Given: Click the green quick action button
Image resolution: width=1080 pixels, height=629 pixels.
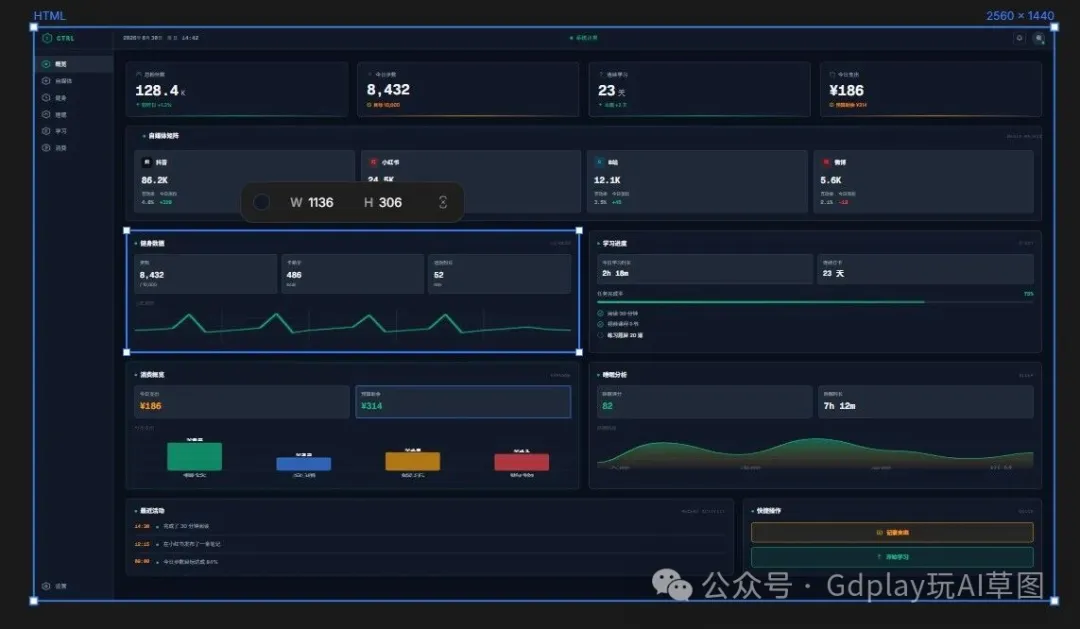Looking at the screenshot, I should 892,557.
